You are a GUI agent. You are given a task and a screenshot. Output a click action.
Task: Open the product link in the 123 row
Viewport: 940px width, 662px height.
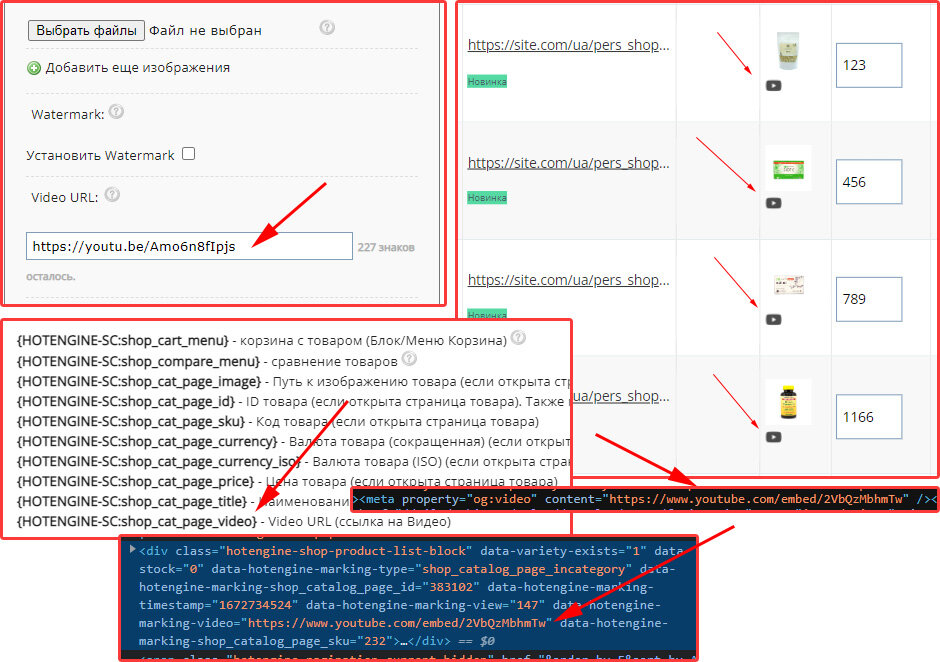(568, 46)
